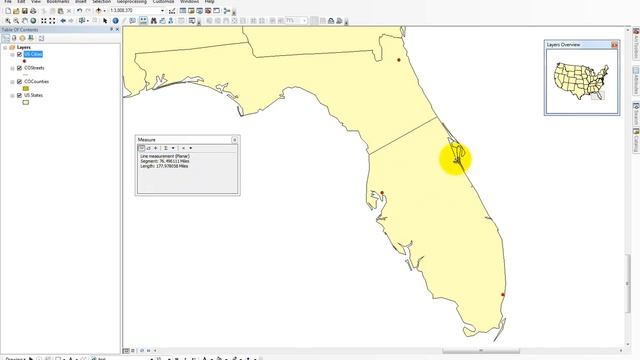Select the Zoom Out tool
Viewport: 640px width, 360px height.
pos(16,21)
